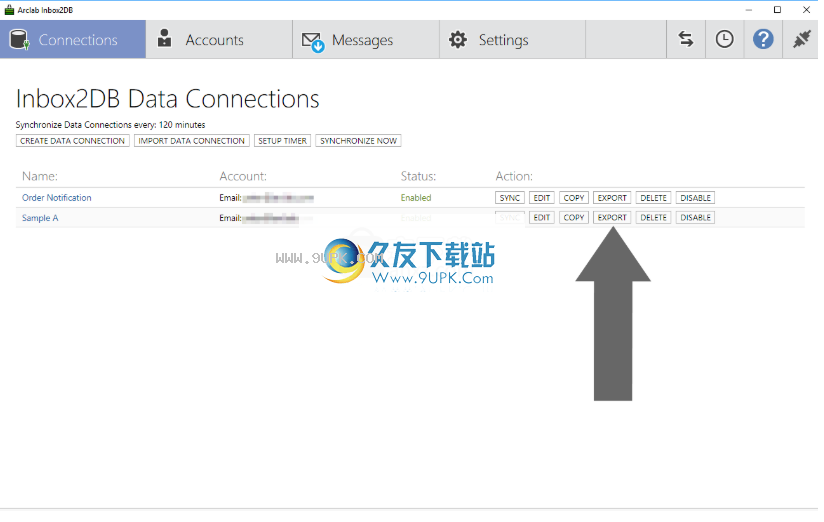
Task: Open Setup Timer
Action: tap(282, 141)
